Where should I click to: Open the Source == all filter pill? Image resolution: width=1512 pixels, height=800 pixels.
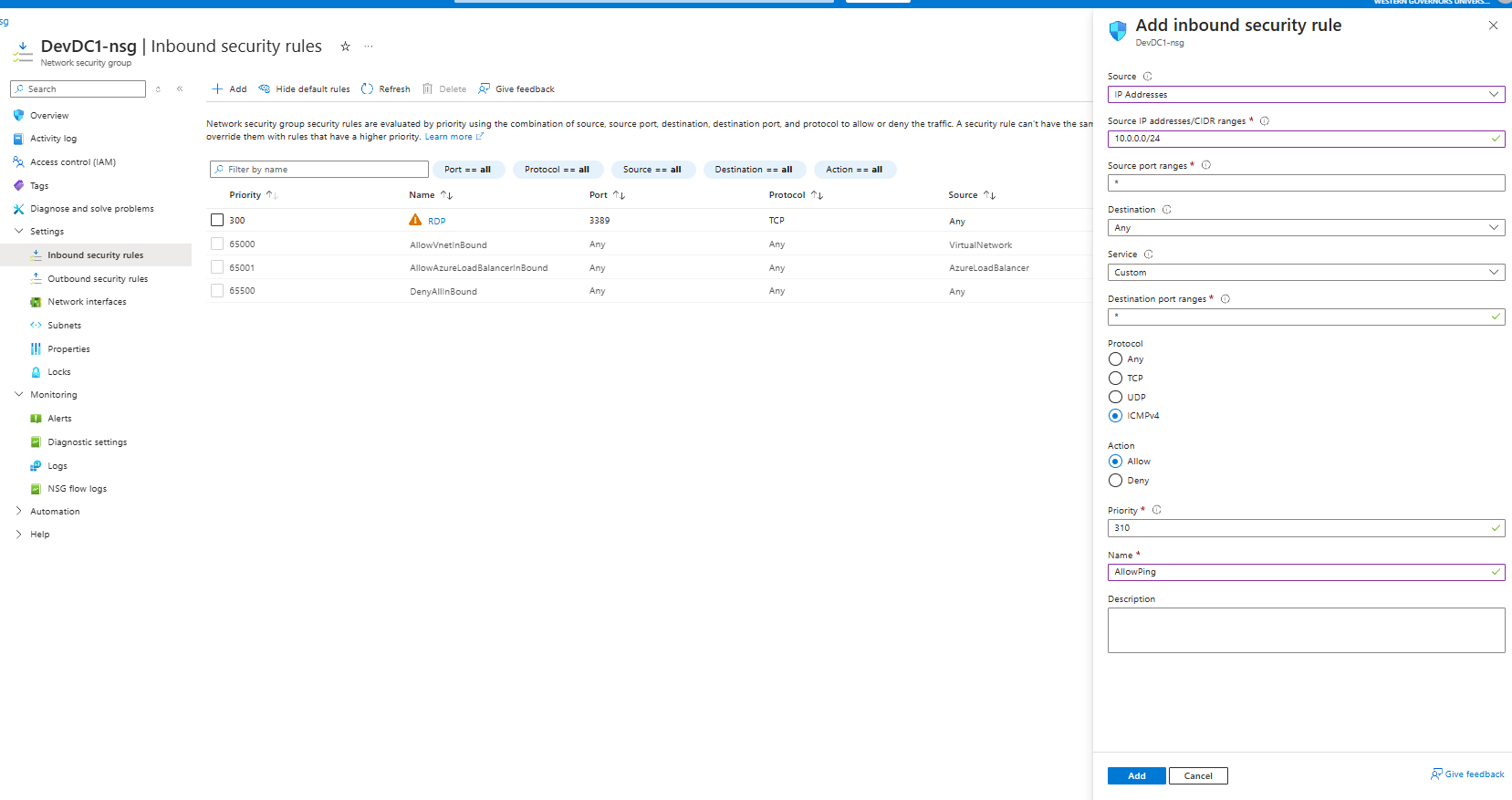click(x=652, y=170)
